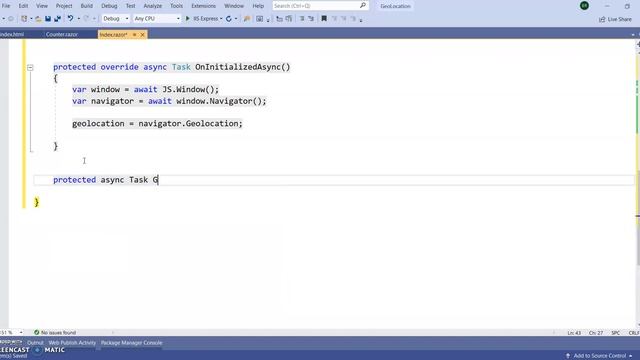Close the Index.razor tab
Screen dimensions: 640x360
click(x=142, y=35)
